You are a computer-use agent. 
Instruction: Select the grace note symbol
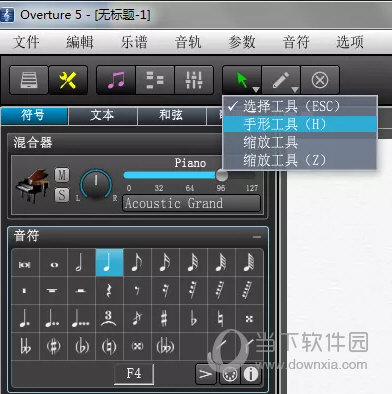(137, 318)
